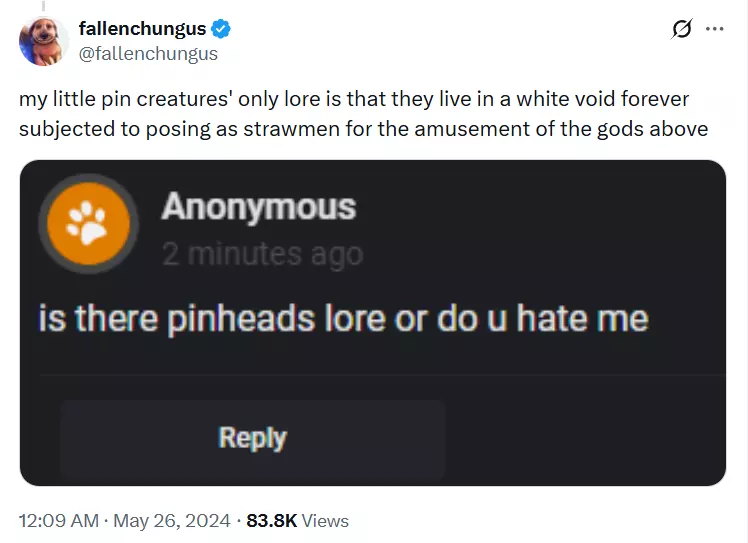The height and width of the screenshot is (543, 748).
Task: Click the Reply button in the card
Action: pos(253,439)
